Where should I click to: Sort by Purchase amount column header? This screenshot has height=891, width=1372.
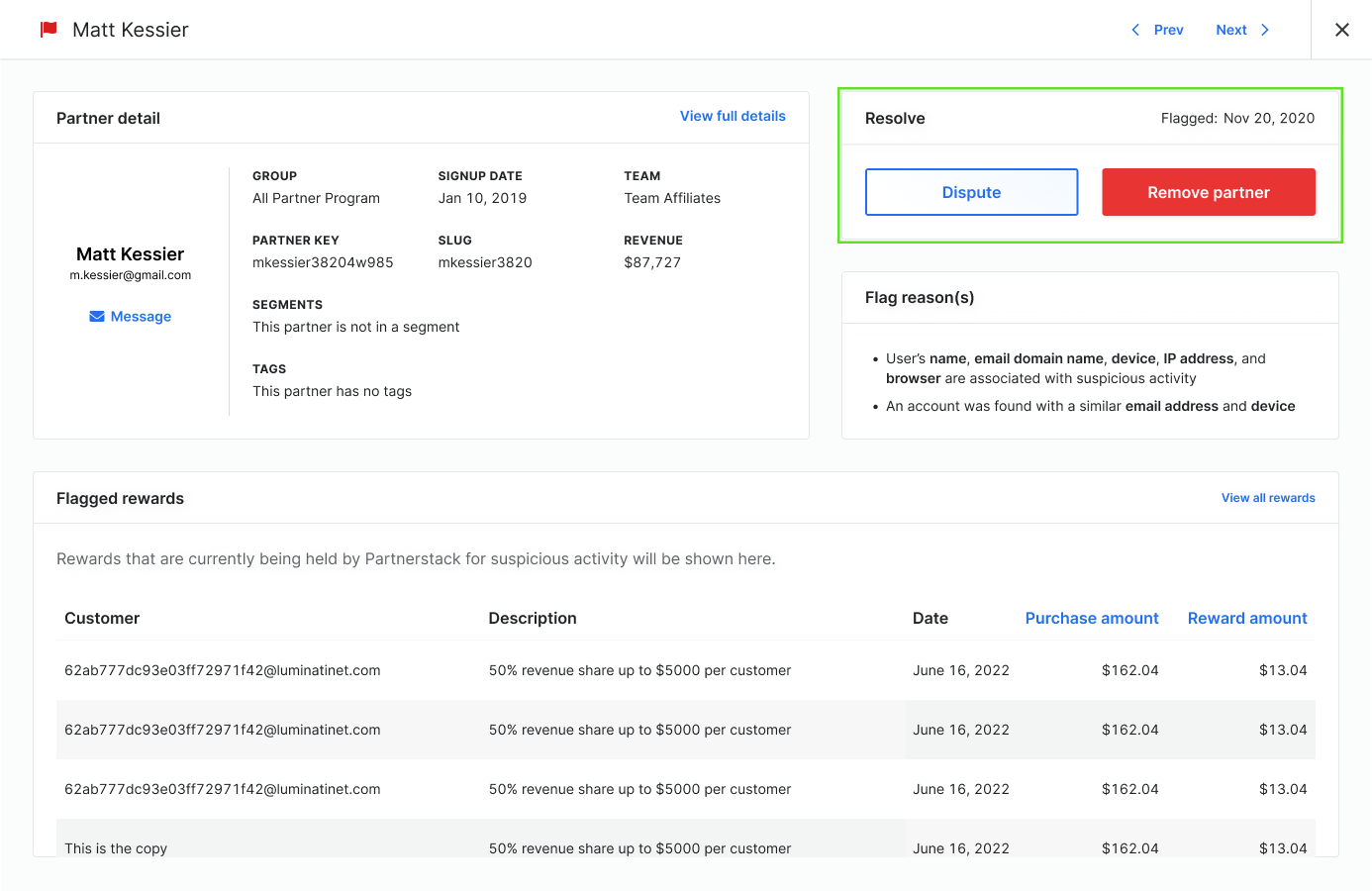pos(1092,618)
